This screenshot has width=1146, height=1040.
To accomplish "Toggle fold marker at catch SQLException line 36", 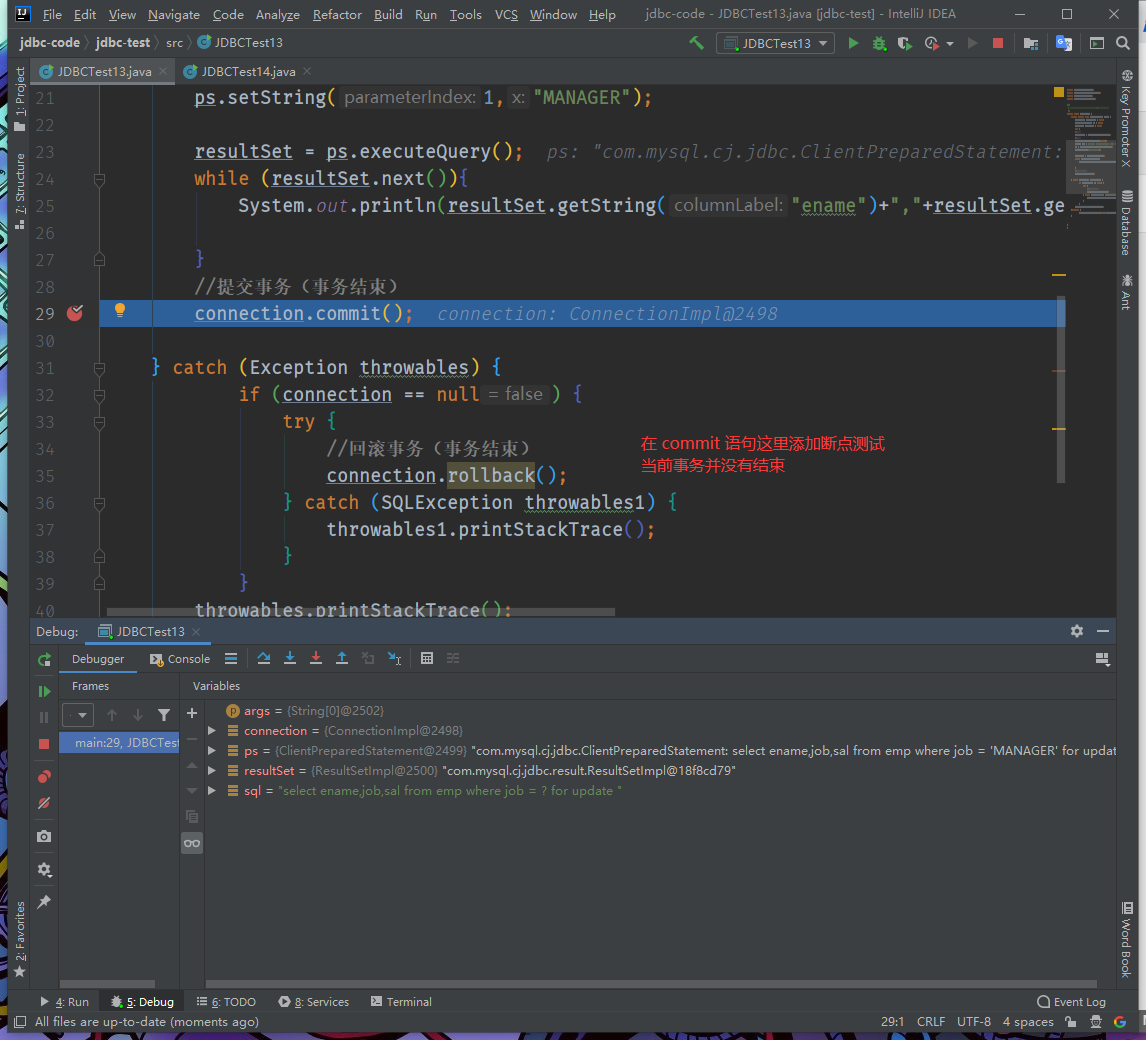I will pyautogui.click(x=99, y=503).
